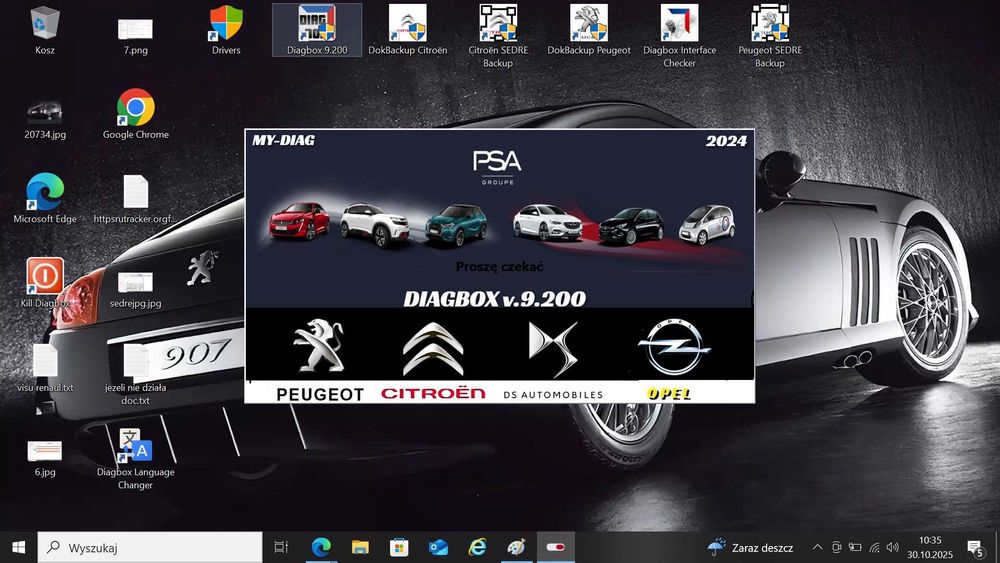Click the teal DS car image
The image size is (1000, 563).
pyautogui.click(x=455, y=224)
